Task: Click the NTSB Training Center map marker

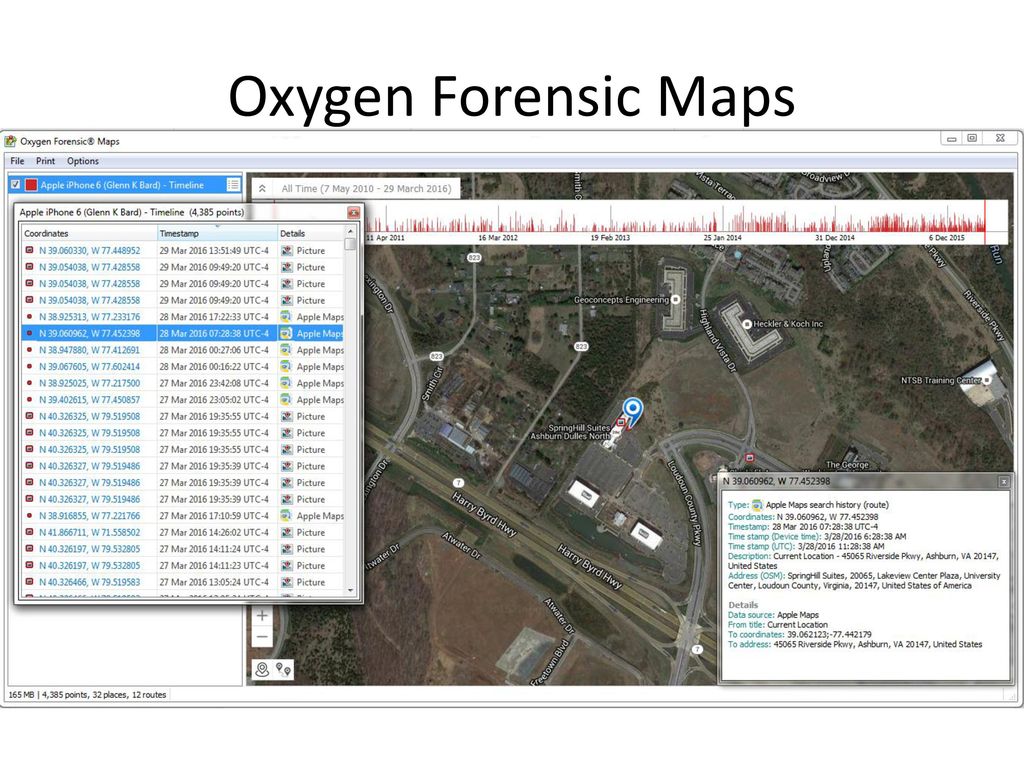Action: pos(987,379)
